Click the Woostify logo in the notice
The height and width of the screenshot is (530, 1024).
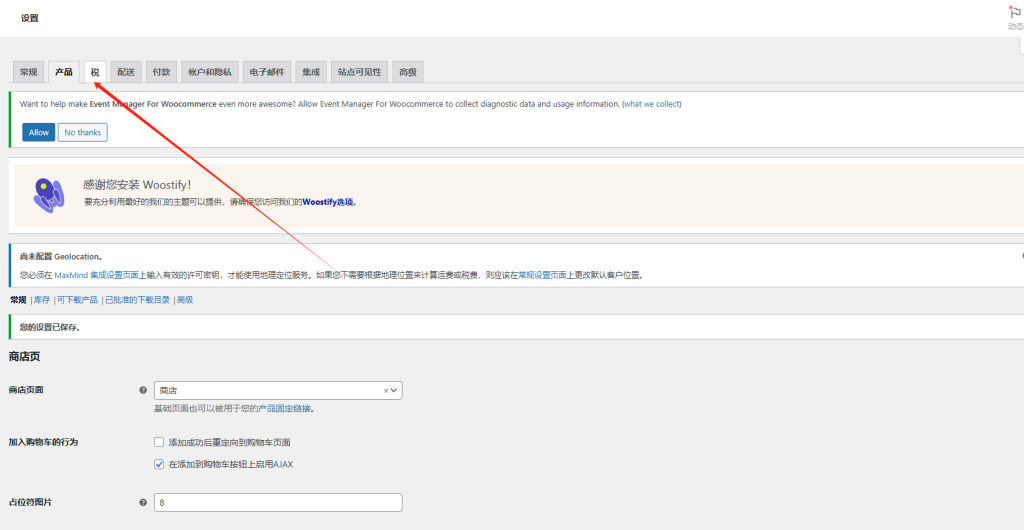[x=48, y=194]
